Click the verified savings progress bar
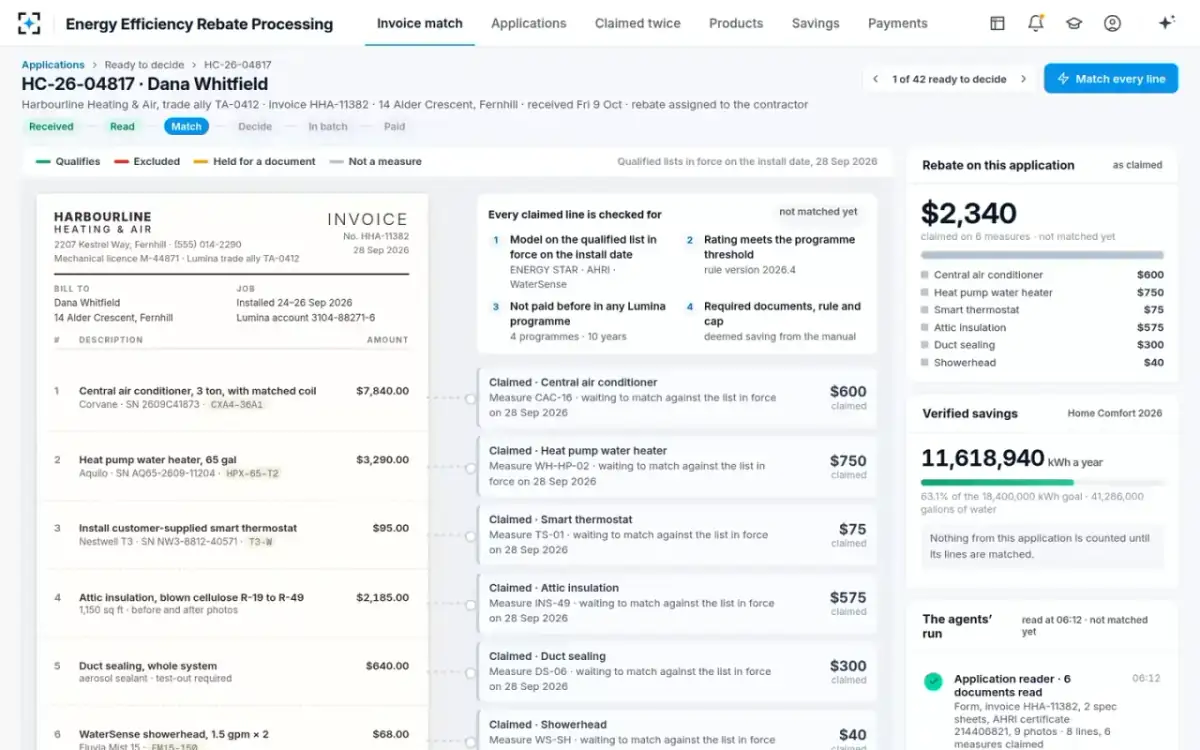Viewport: 1200px width, 750px height. (x=1042, y=482)
